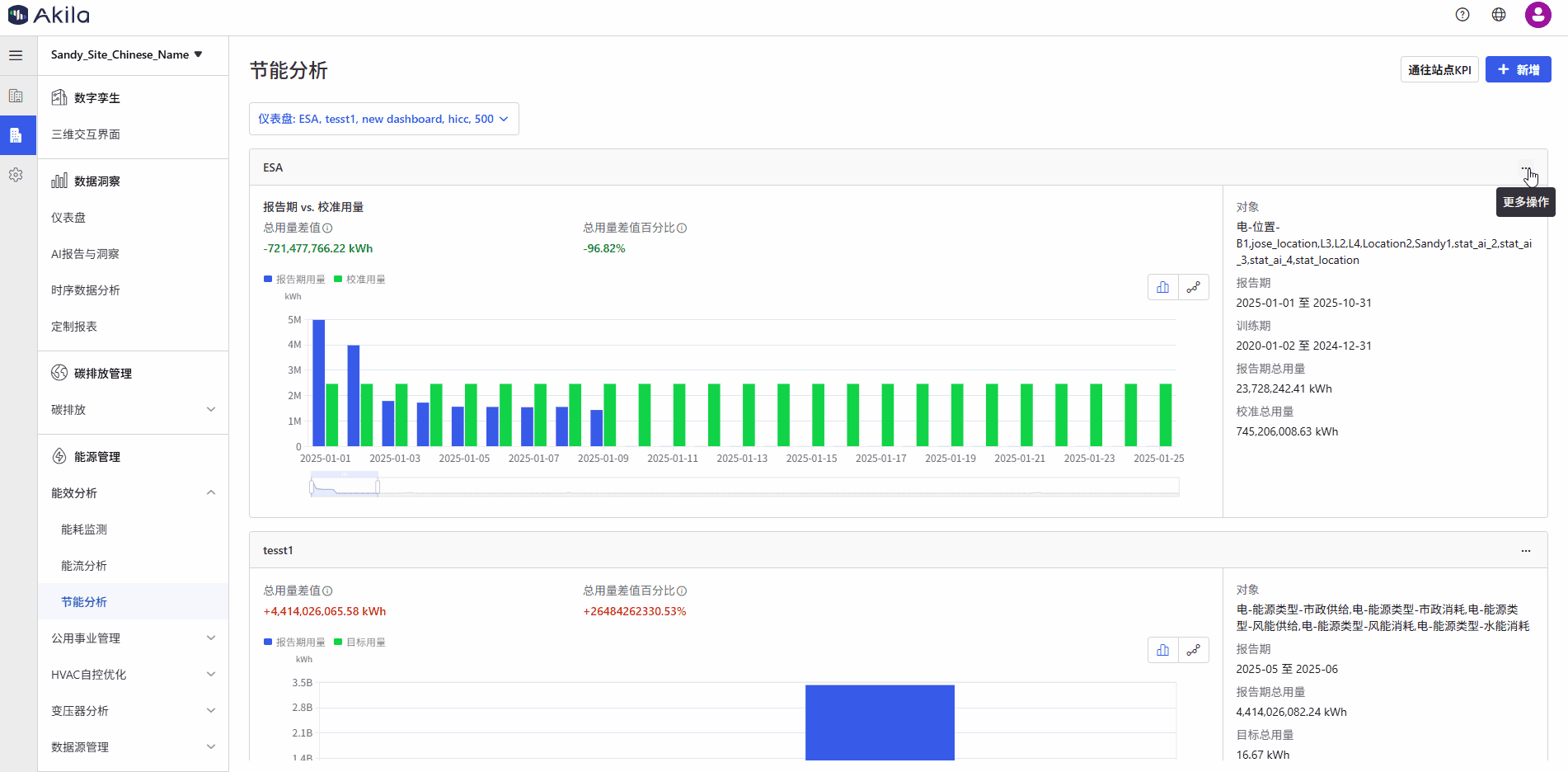Click the hamburger menu icon

click(x=16, y=55)
